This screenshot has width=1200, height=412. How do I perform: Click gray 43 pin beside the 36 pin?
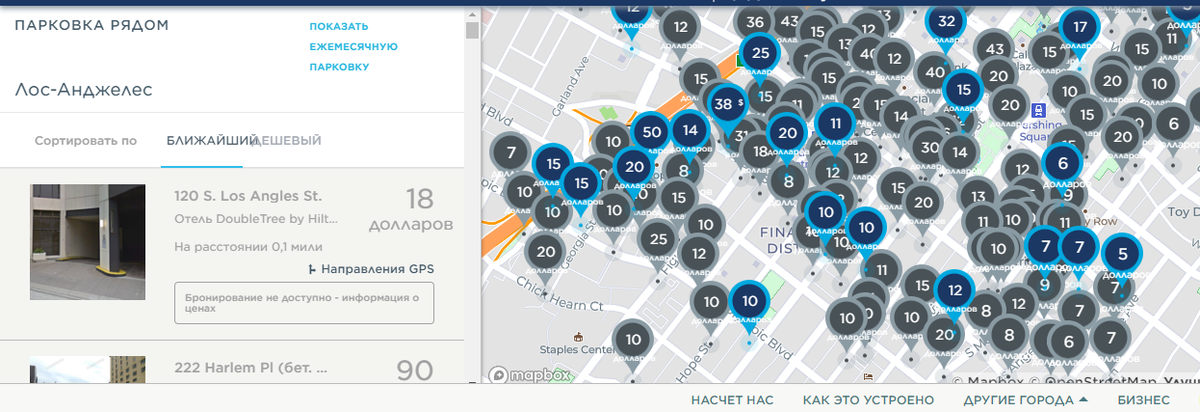tap(790, 20)
